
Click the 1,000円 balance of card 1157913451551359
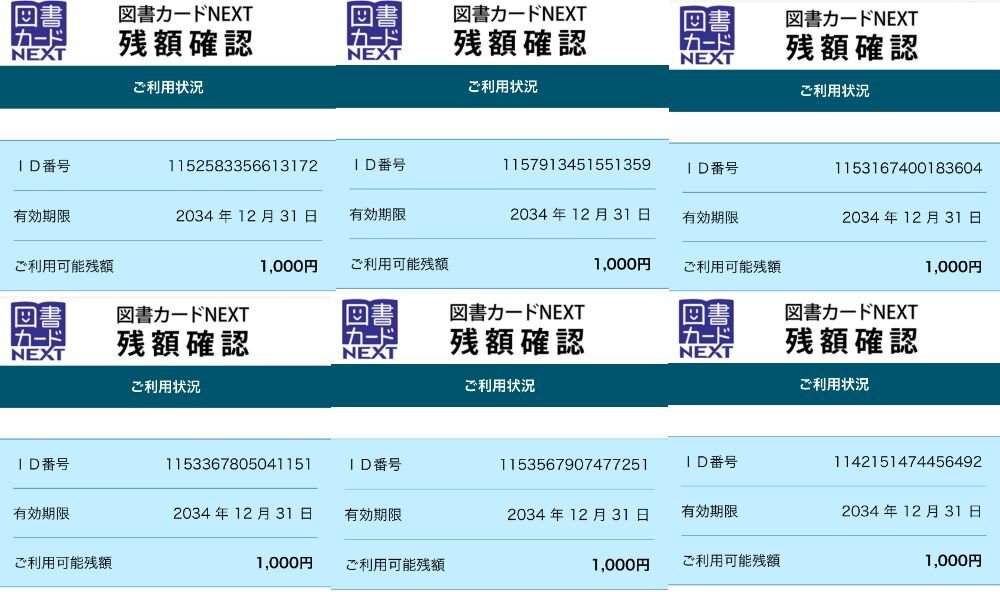(x=622, y=265)
